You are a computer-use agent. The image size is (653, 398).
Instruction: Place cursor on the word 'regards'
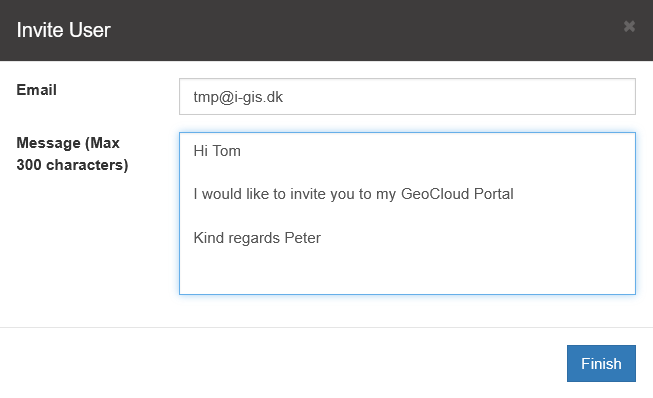(254, 239)
